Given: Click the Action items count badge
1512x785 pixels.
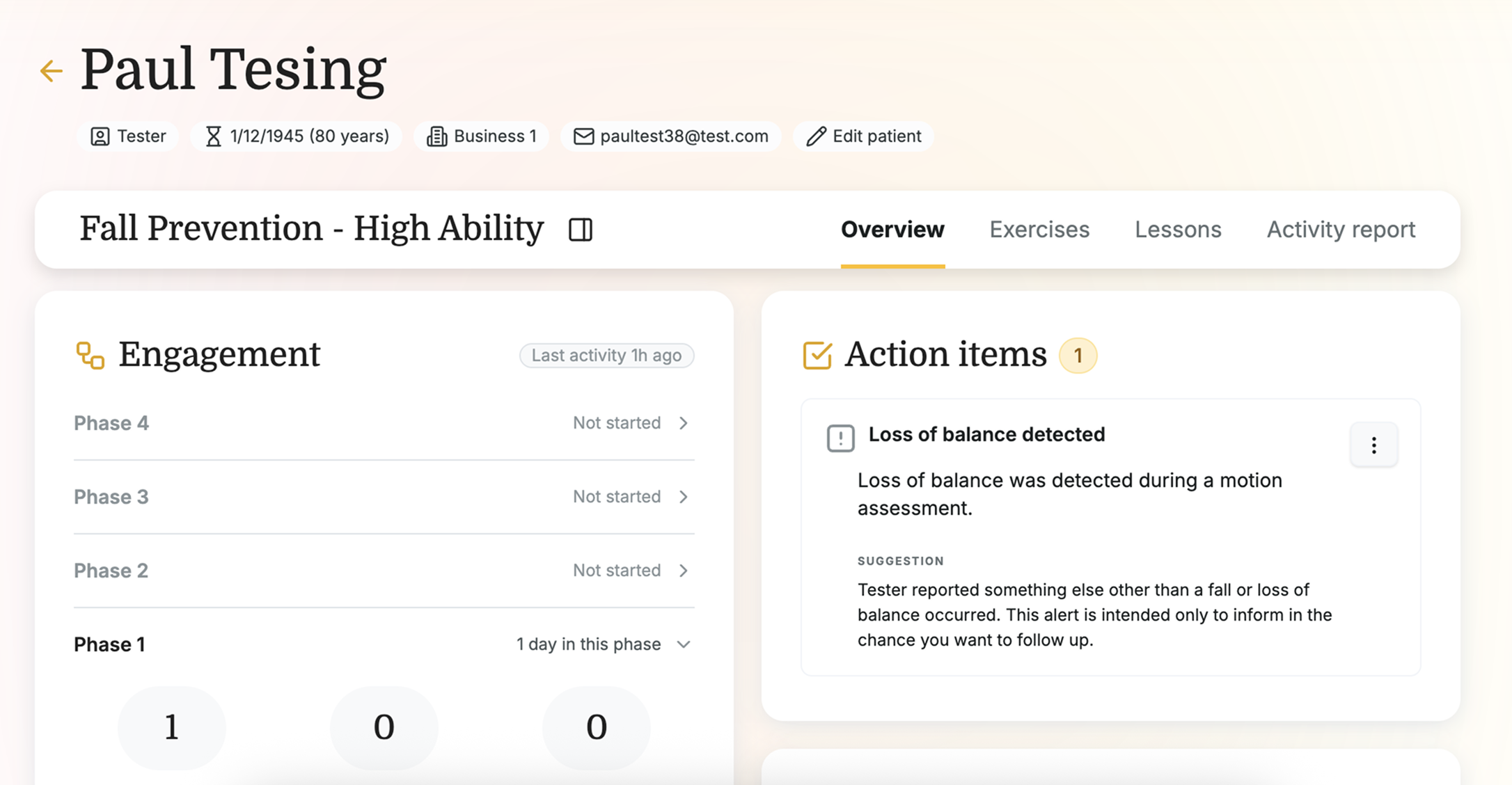Looking at the screenshot, I should [1078, 356].
